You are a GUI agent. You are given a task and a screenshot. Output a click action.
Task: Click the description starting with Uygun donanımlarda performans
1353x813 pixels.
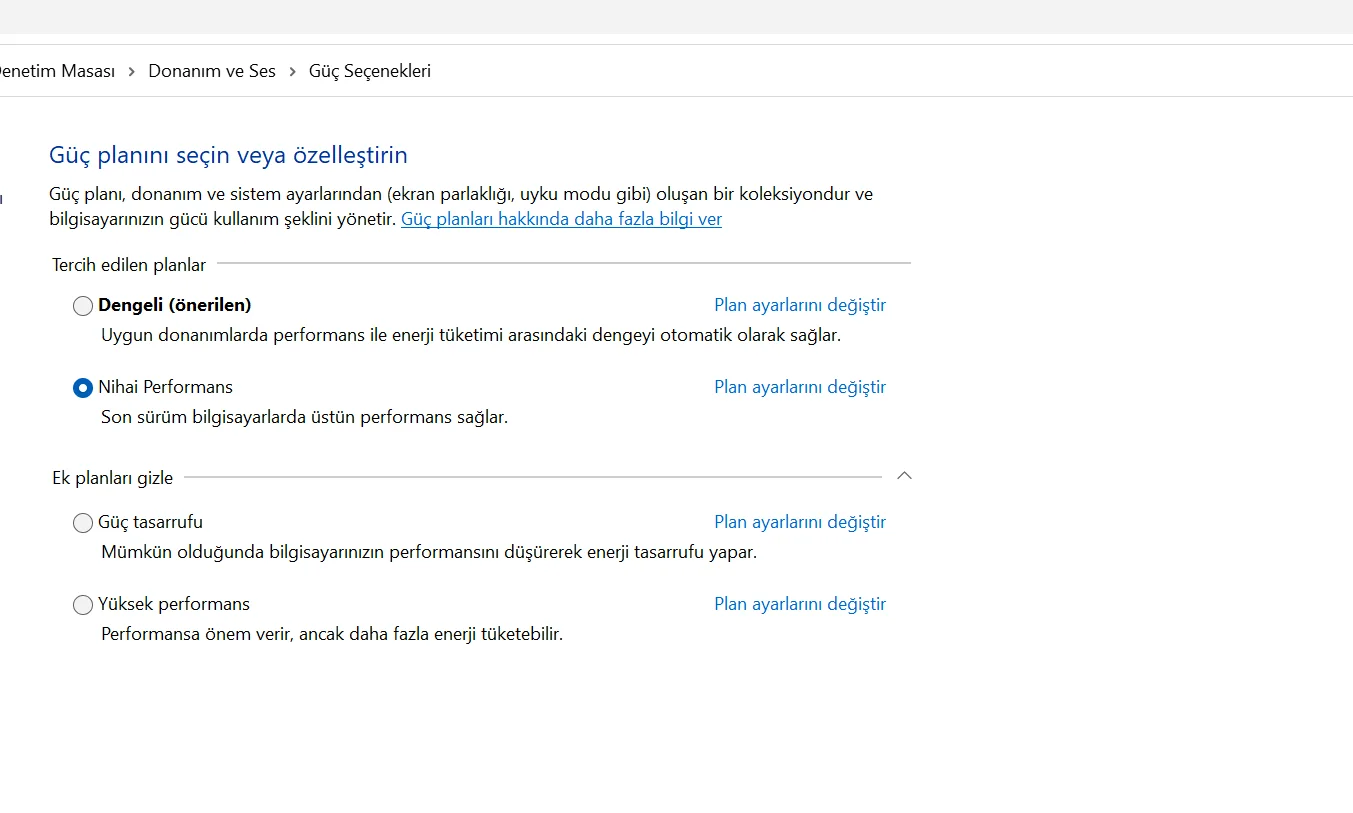coord(471,335)
